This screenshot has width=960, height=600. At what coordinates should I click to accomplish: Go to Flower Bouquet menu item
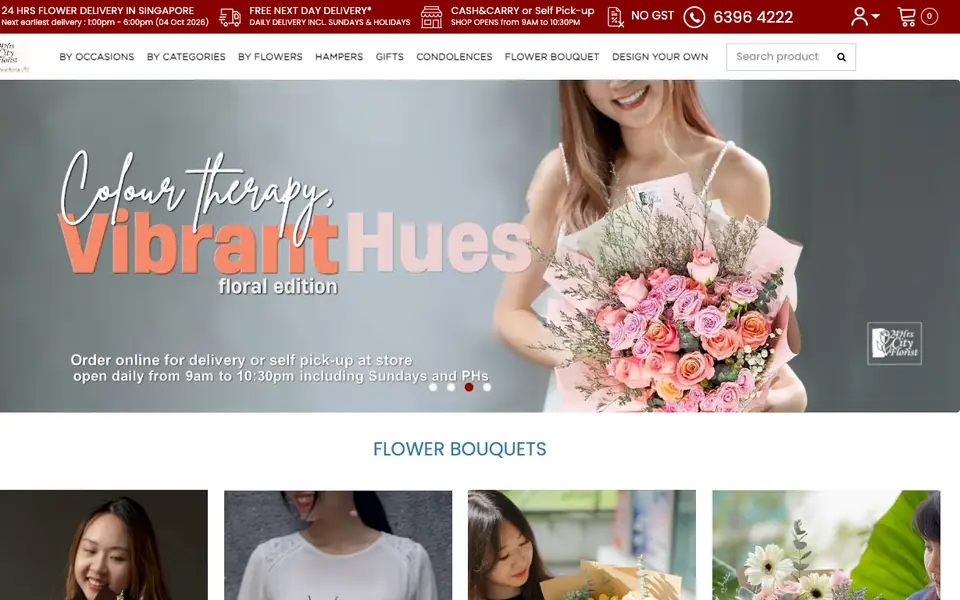552,57
